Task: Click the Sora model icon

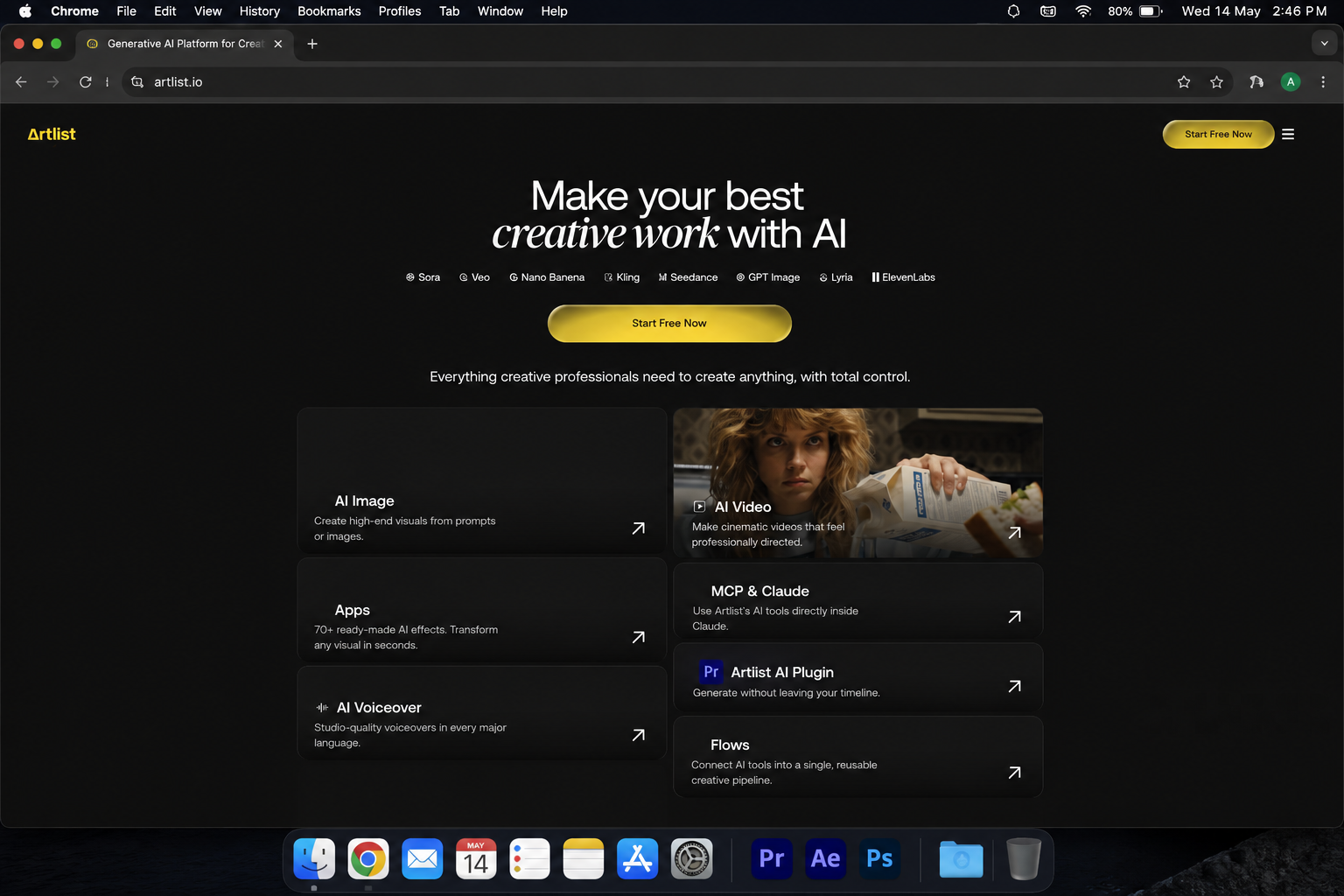Action: (x=409, y=277)
